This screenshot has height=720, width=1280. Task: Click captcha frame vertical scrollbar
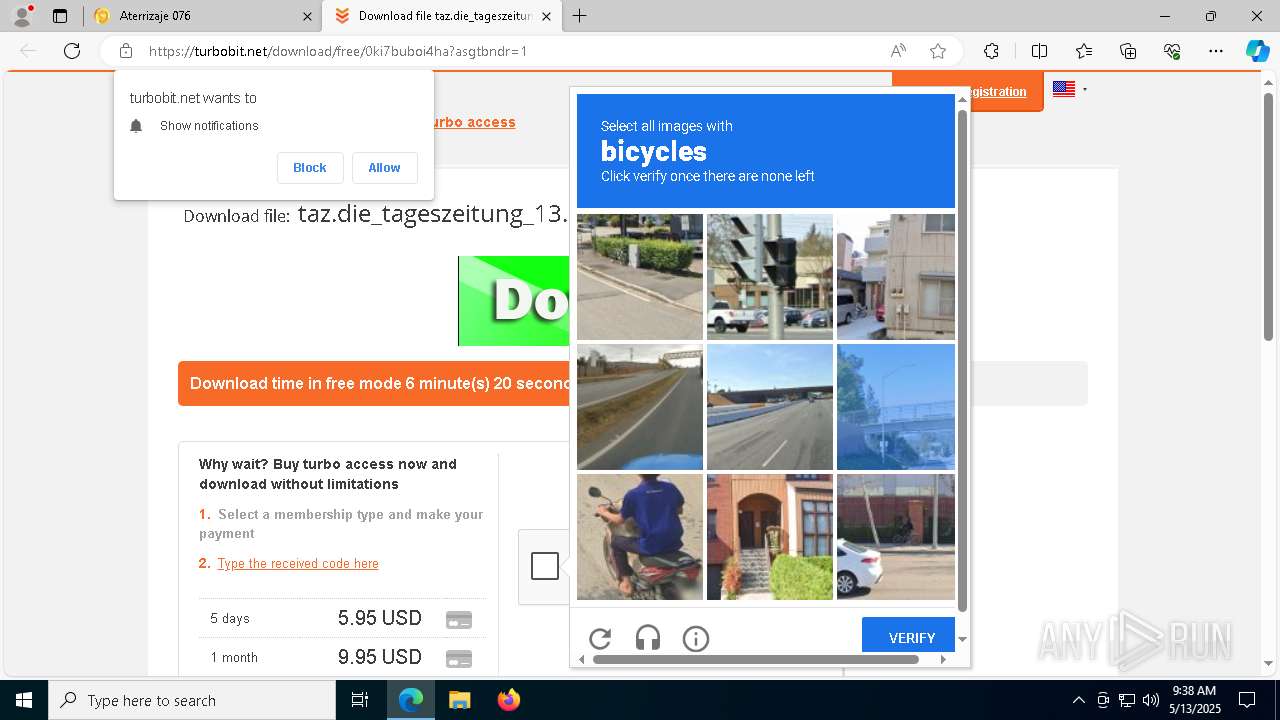pos(963,360)
